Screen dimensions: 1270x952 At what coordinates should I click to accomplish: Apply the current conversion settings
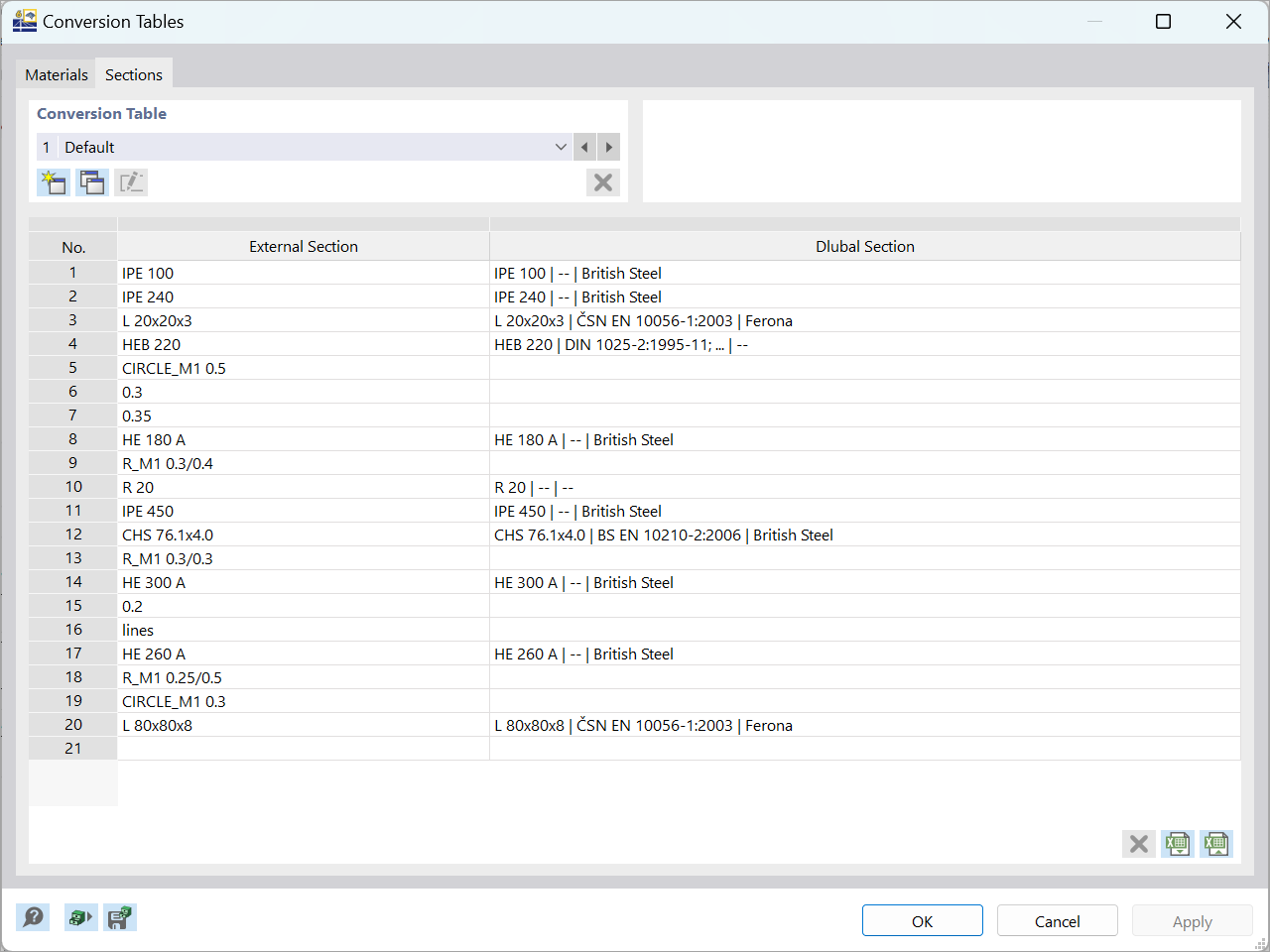tap(1192, 920)
